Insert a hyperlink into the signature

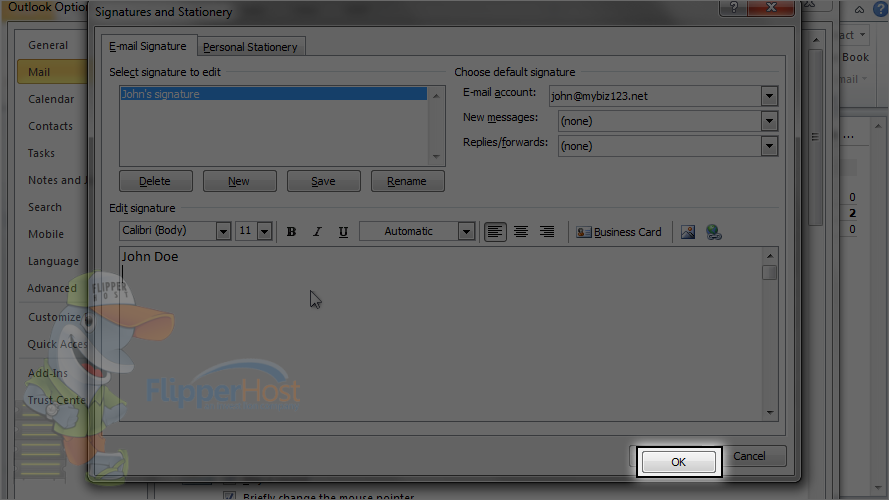713,232
